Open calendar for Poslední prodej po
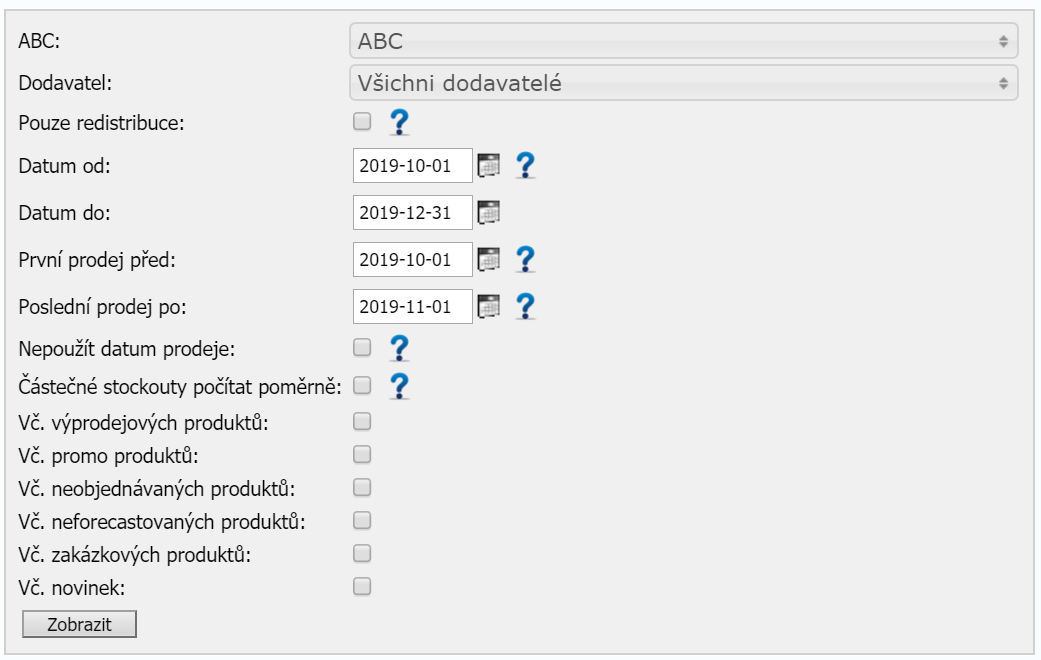1041x660 pixels. (x=487, y=306)
